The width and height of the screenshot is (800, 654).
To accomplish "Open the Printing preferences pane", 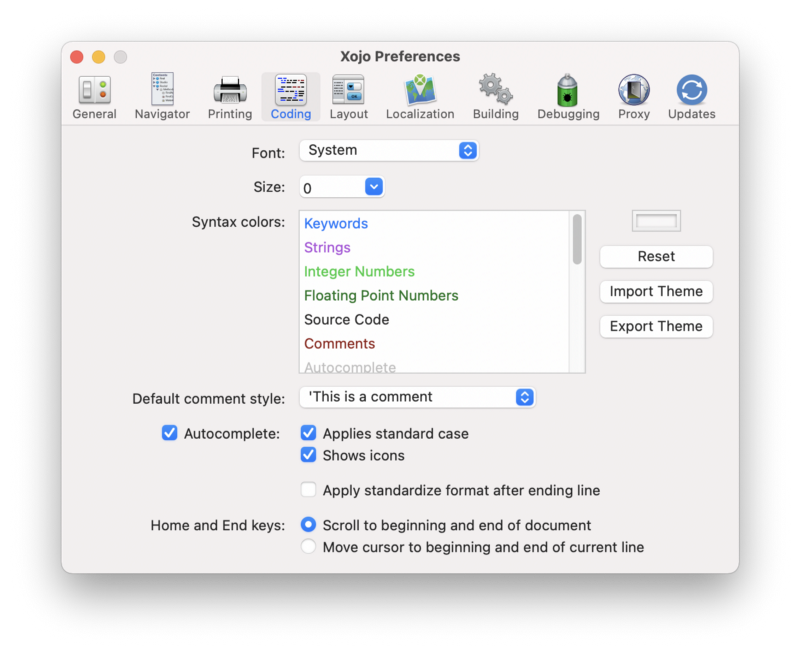I will point(230,97).
